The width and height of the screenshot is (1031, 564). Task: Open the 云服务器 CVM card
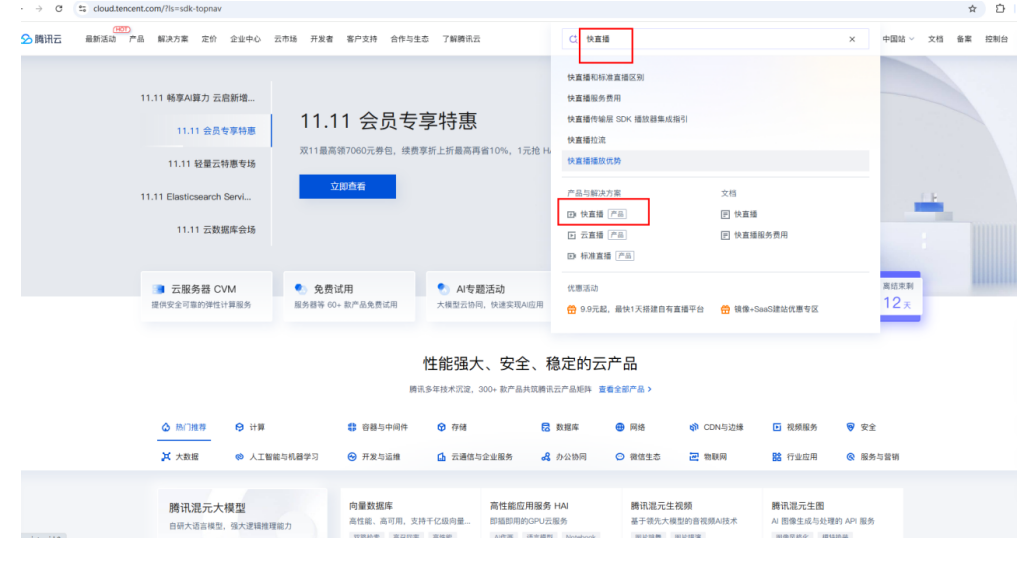(x=206, y=296)
